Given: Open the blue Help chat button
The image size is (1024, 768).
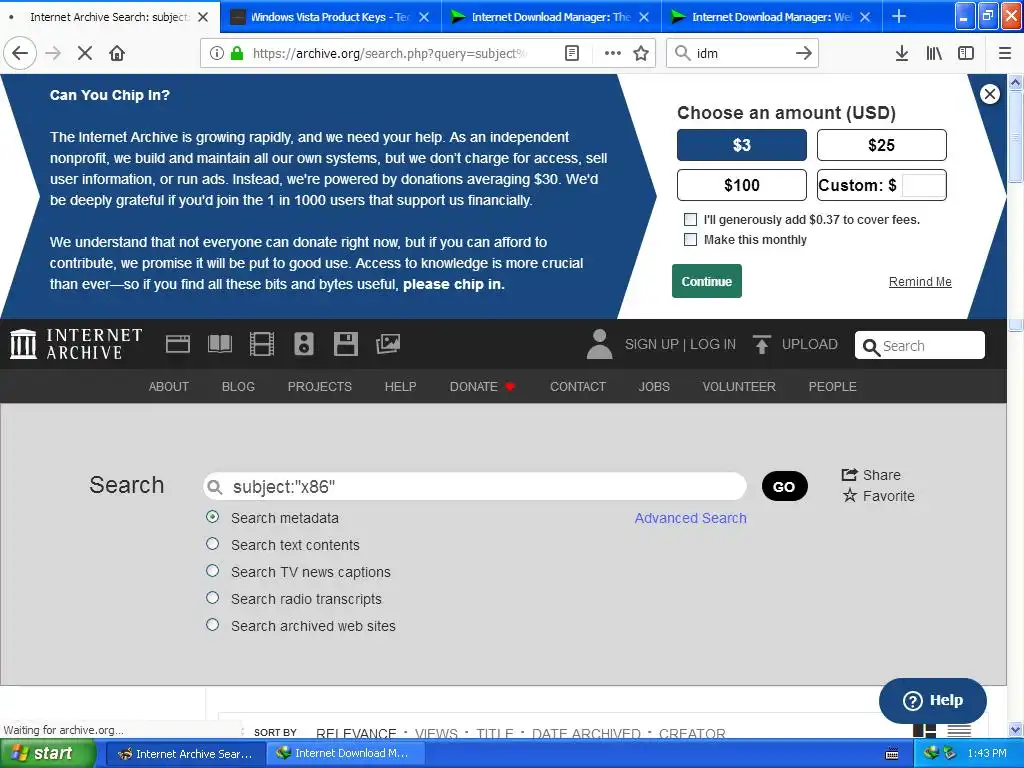Looking at the screenshot, I should (x=933, y=700).
